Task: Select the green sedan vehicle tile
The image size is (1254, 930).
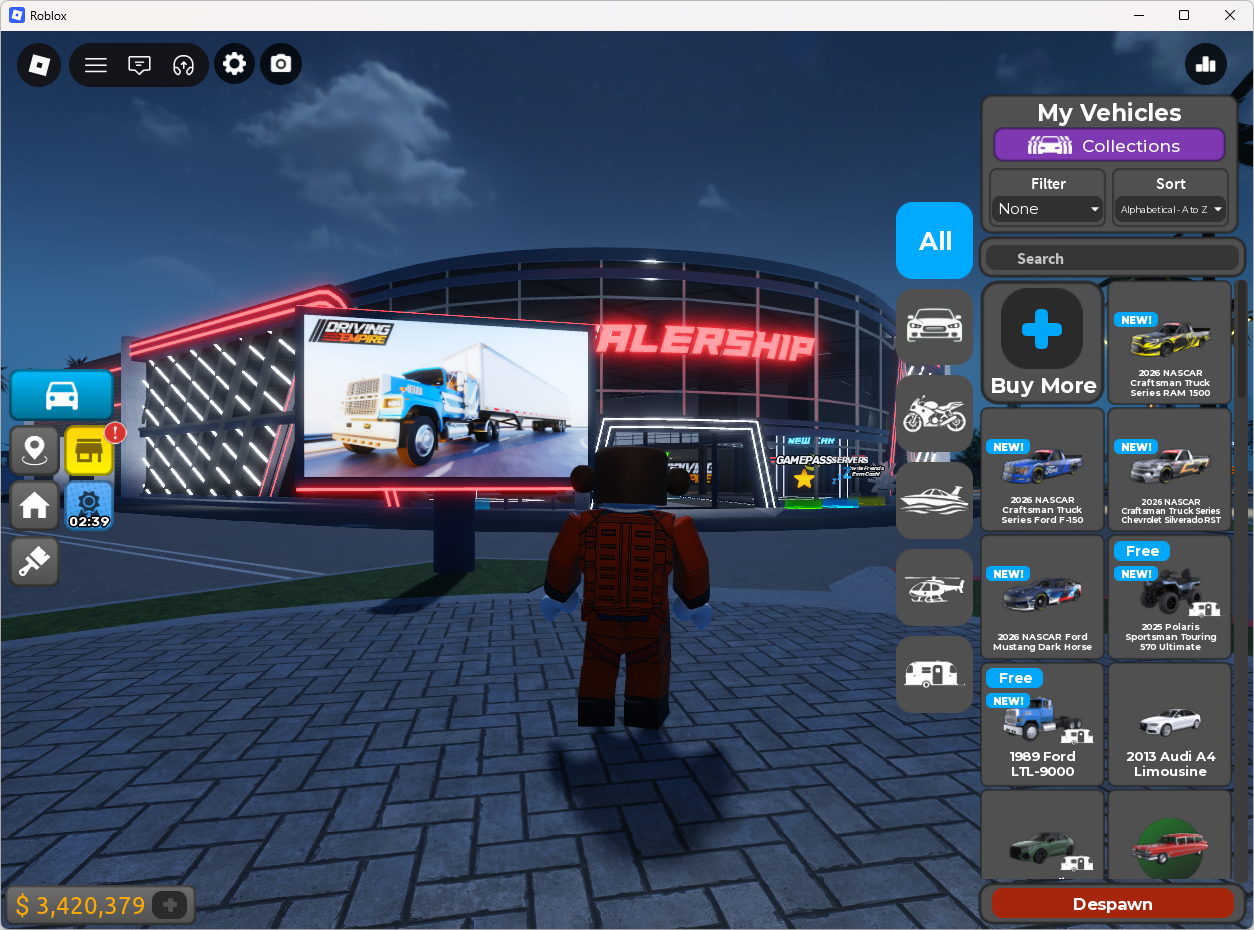Action: [1043, 836]
